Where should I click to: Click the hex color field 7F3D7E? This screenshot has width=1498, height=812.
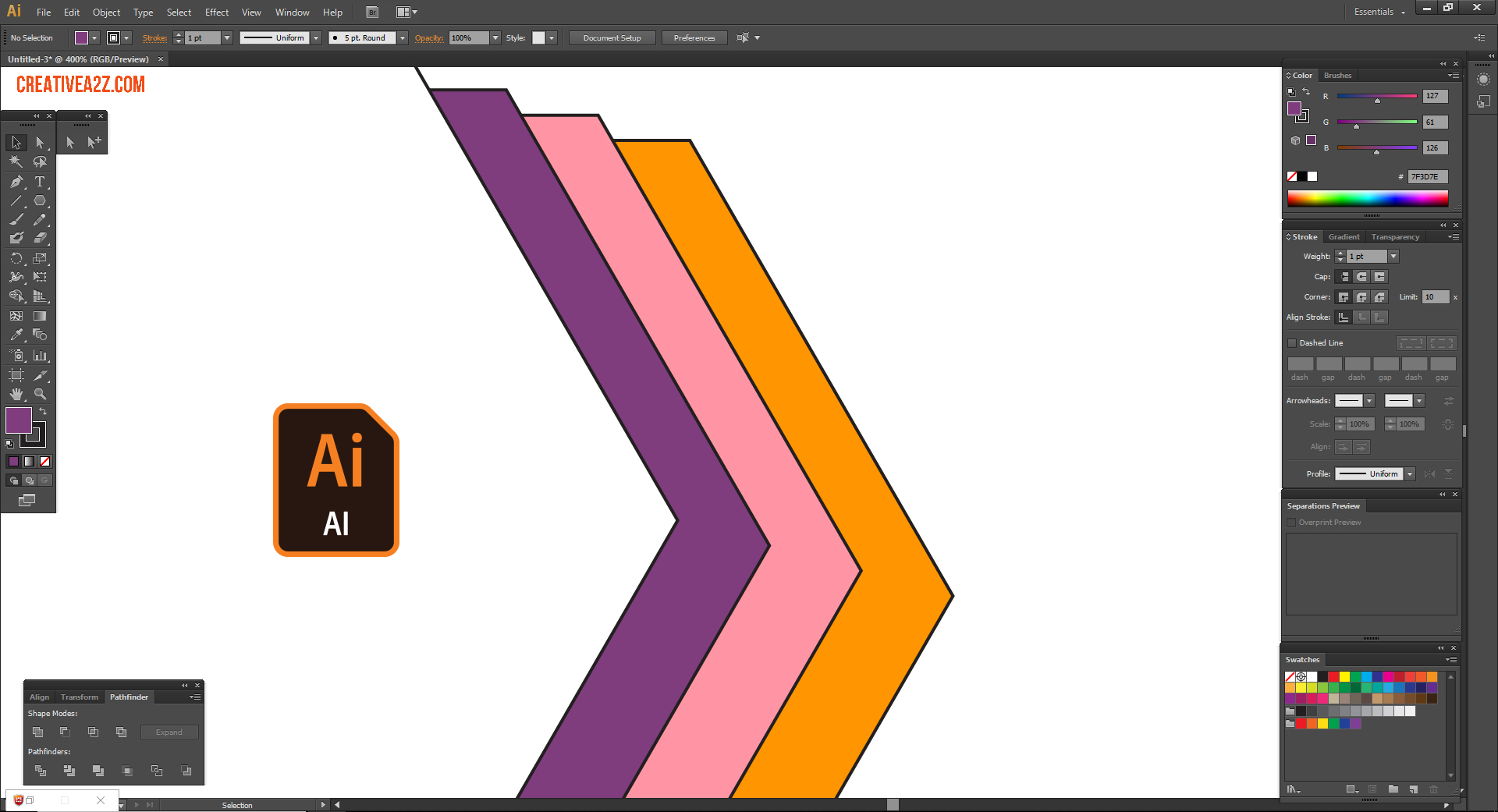coord(1428,177)
